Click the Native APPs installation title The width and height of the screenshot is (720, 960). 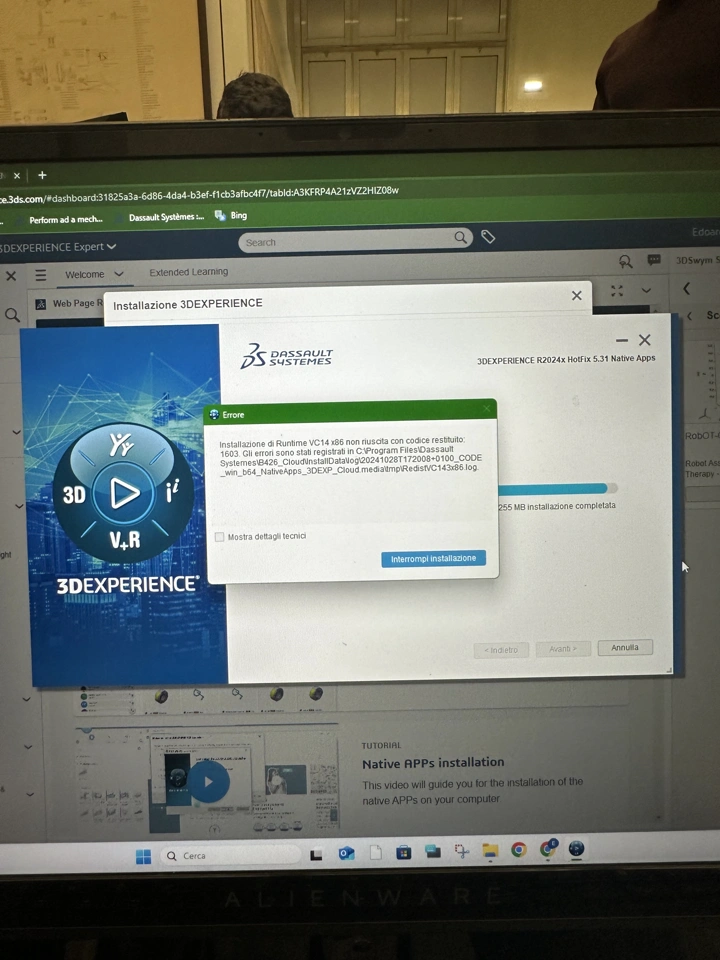pos(433,763)
